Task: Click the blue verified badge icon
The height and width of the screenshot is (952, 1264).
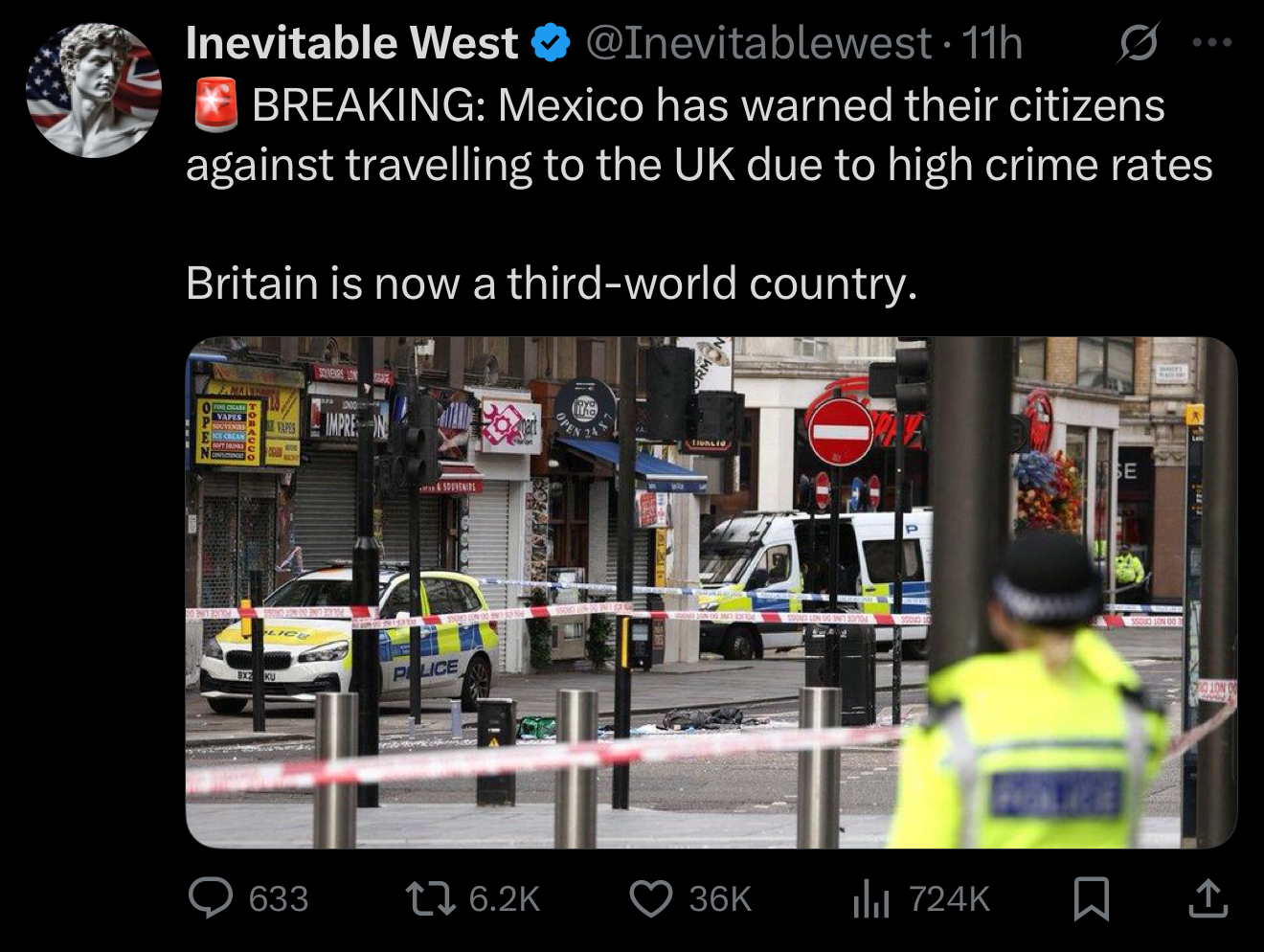Action: (x=550, y=44)
